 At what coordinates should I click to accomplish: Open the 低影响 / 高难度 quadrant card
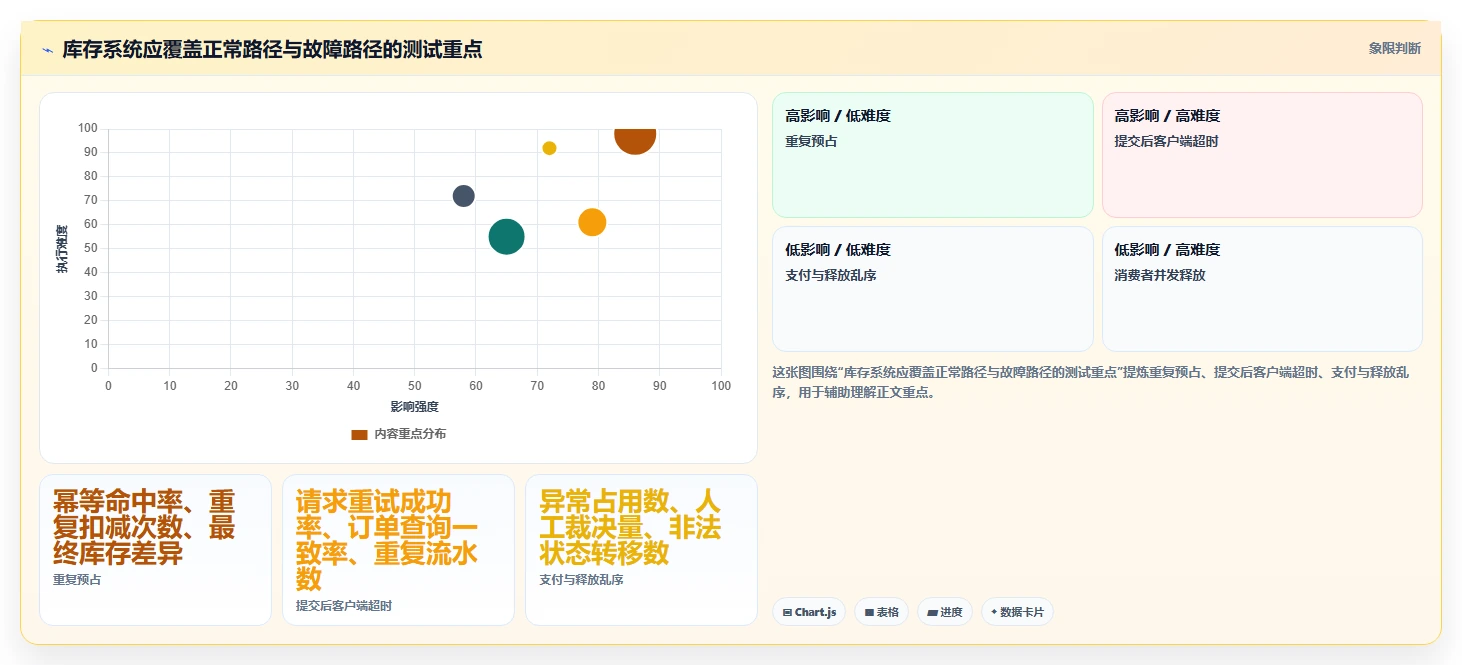(x=1262, y=289)
